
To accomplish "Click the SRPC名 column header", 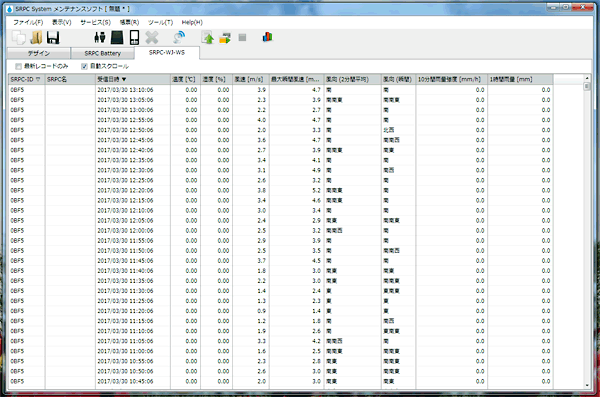I will 70,79.
